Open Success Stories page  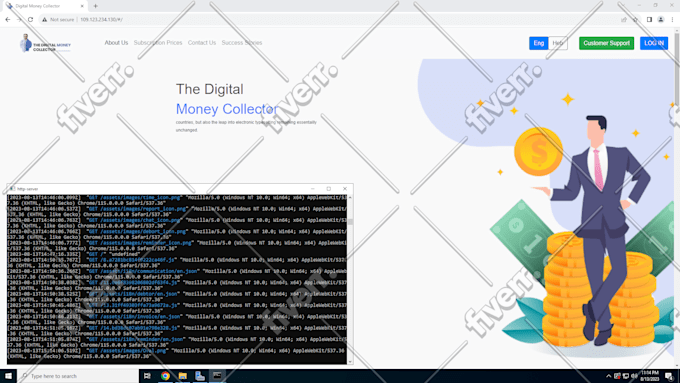tap(242, 43)
